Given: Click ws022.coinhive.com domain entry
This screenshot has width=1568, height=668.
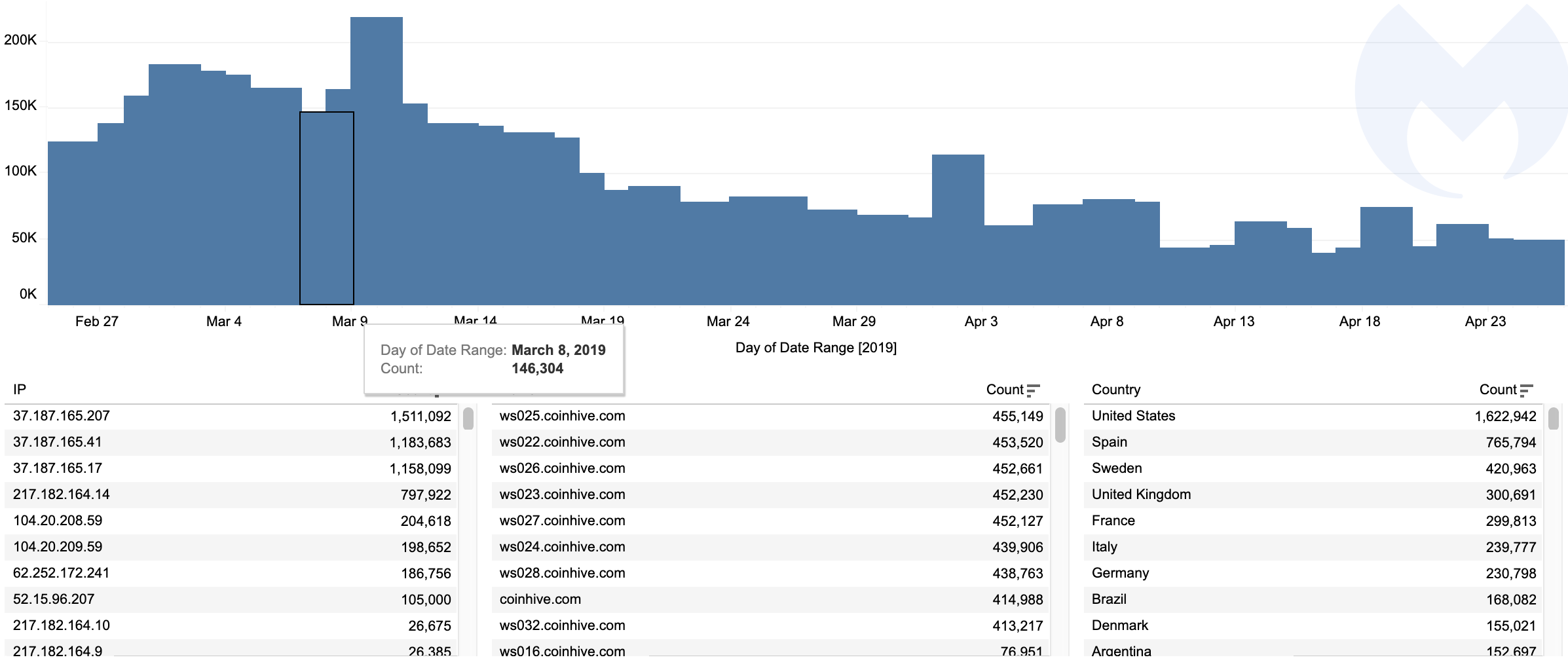Looking at the screenshot, I should (x=562, y=442).
